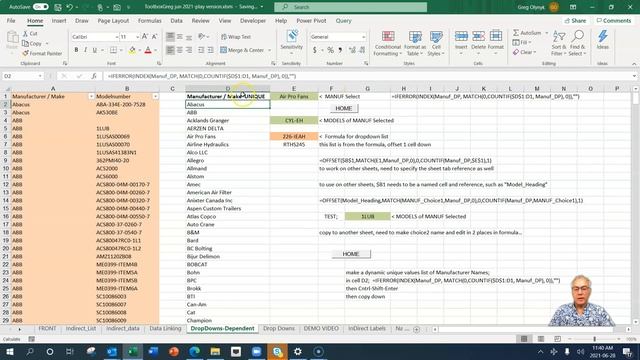This screenshot has width=640, height=360.
Task: Open the Modelnumber filter dropdown
Action: (x=155, y=96)
